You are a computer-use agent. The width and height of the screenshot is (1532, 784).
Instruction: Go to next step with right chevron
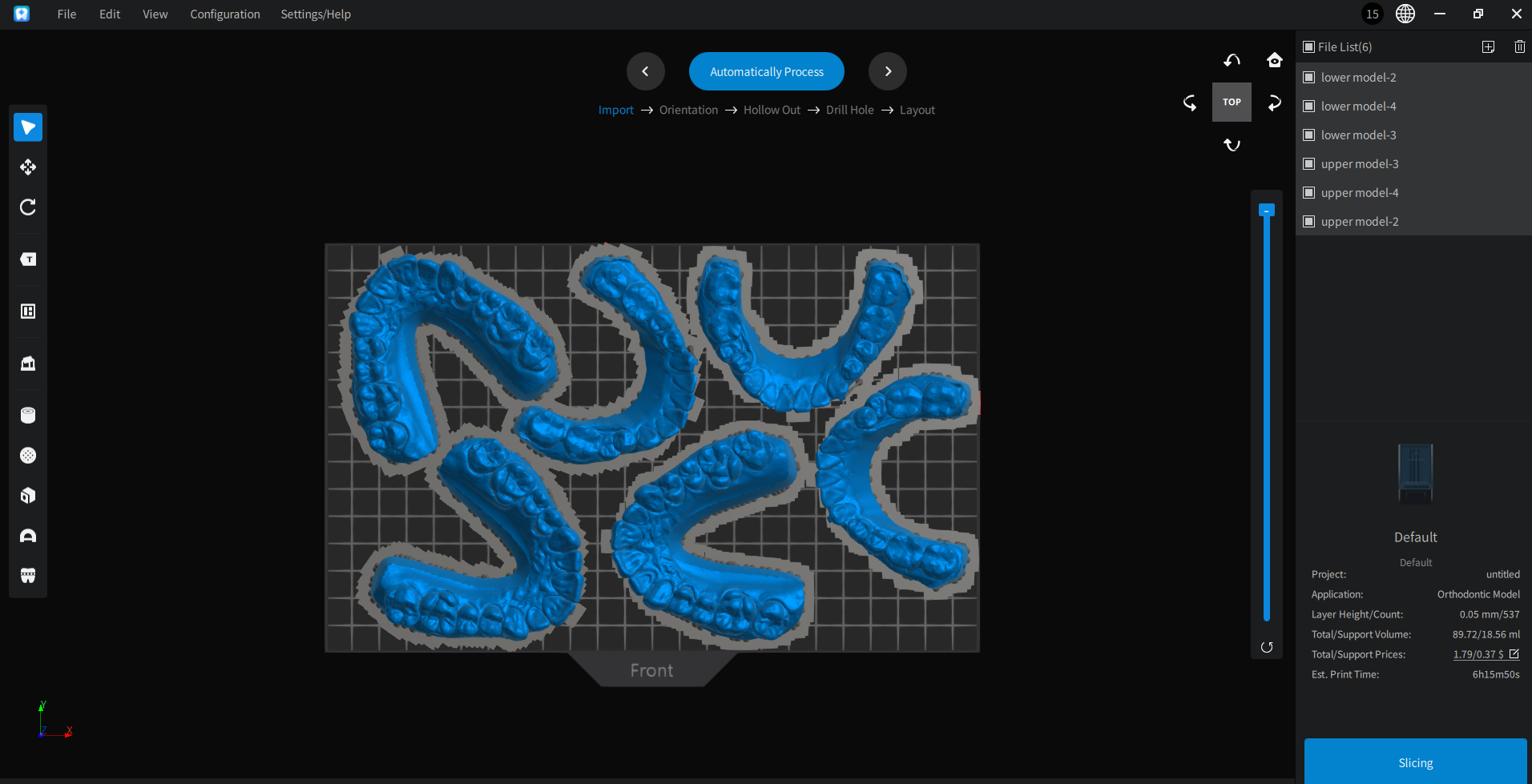[887, 71]
